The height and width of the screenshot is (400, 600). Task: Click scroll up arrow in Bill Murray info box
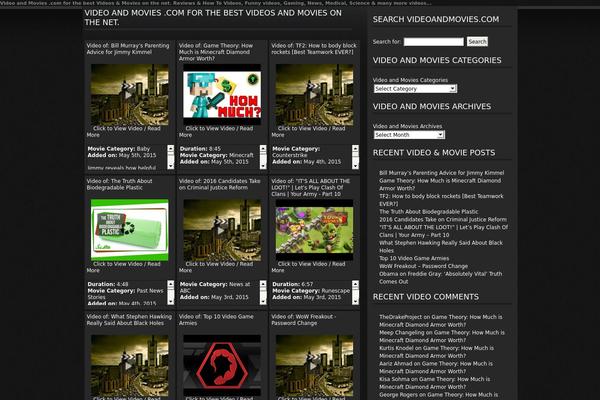[x=171, y=148]
